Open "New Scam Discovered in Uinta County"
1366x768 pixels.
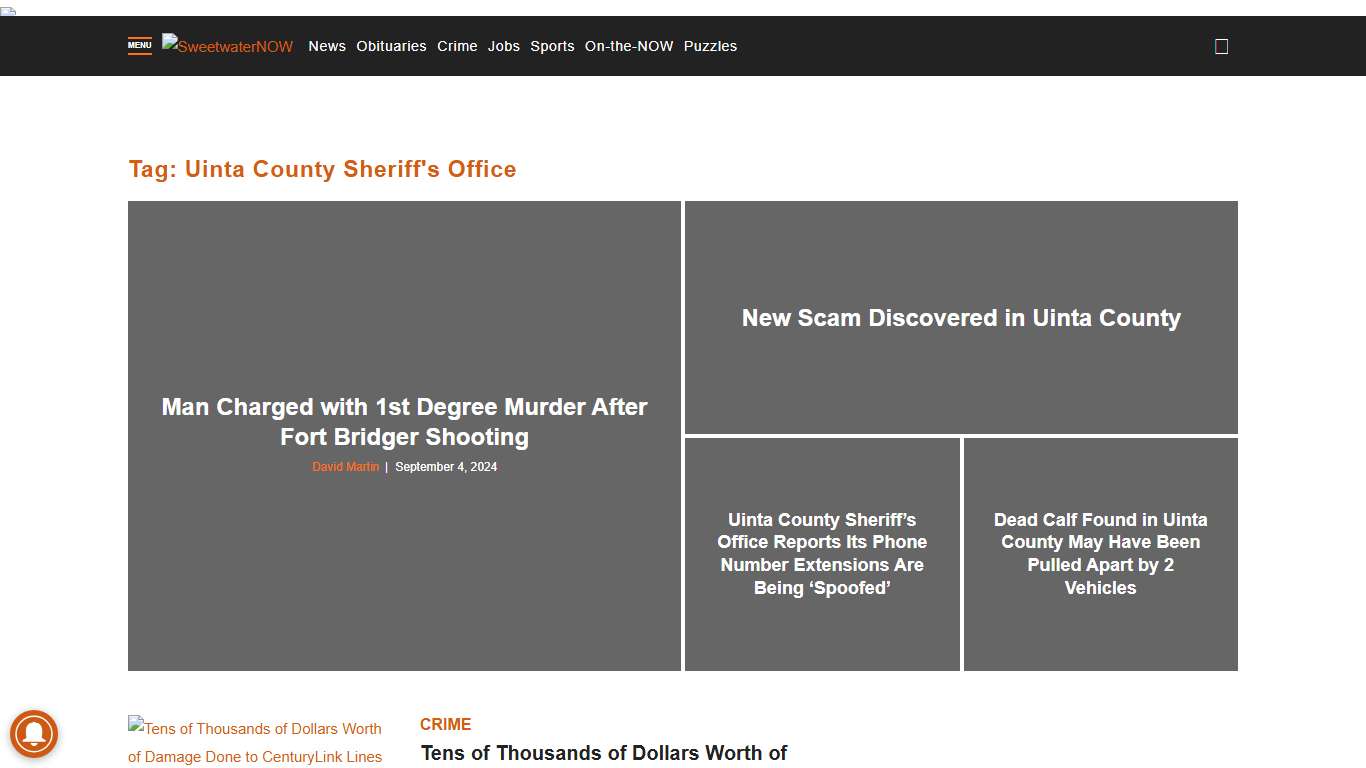point(961,318)
